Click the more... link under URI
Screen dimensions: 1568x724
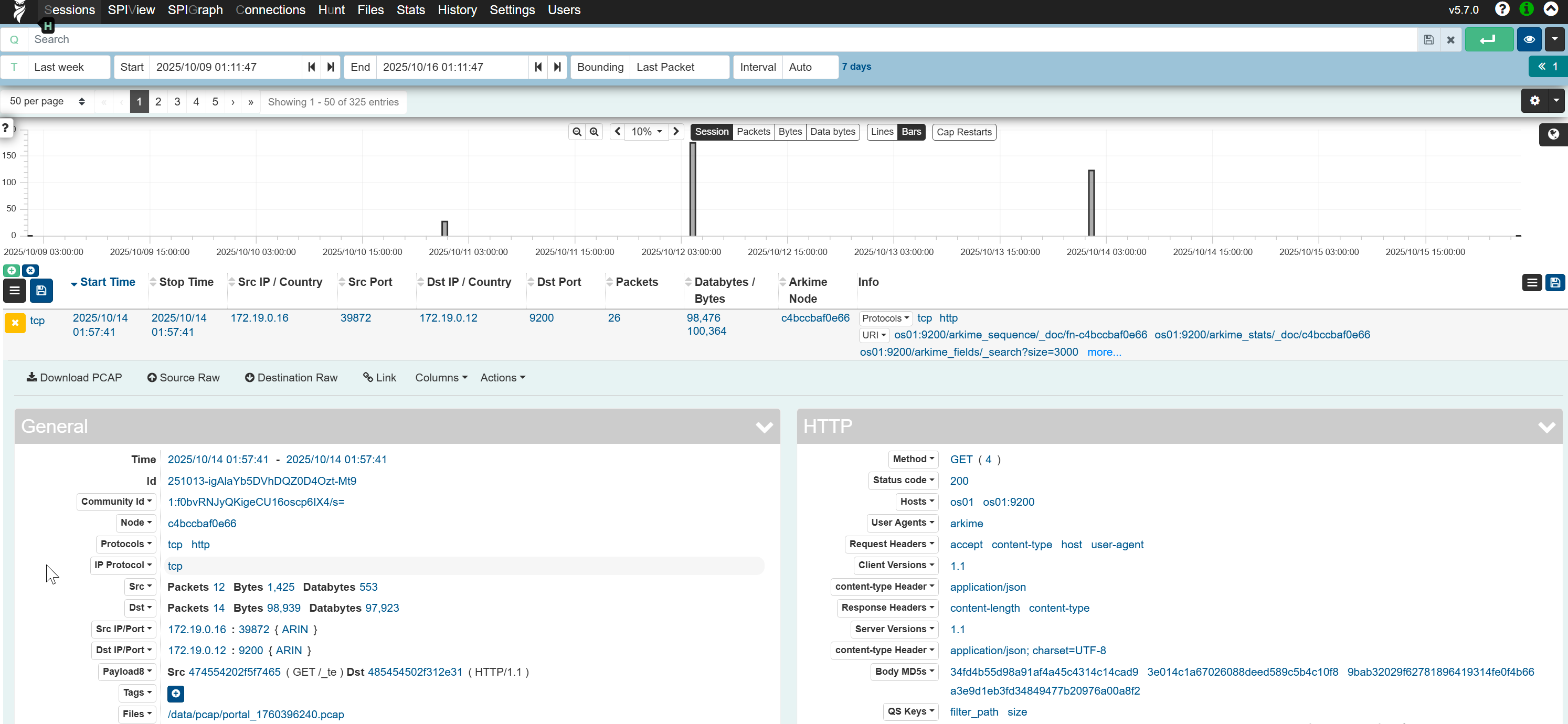click(x=1104, y=352)
